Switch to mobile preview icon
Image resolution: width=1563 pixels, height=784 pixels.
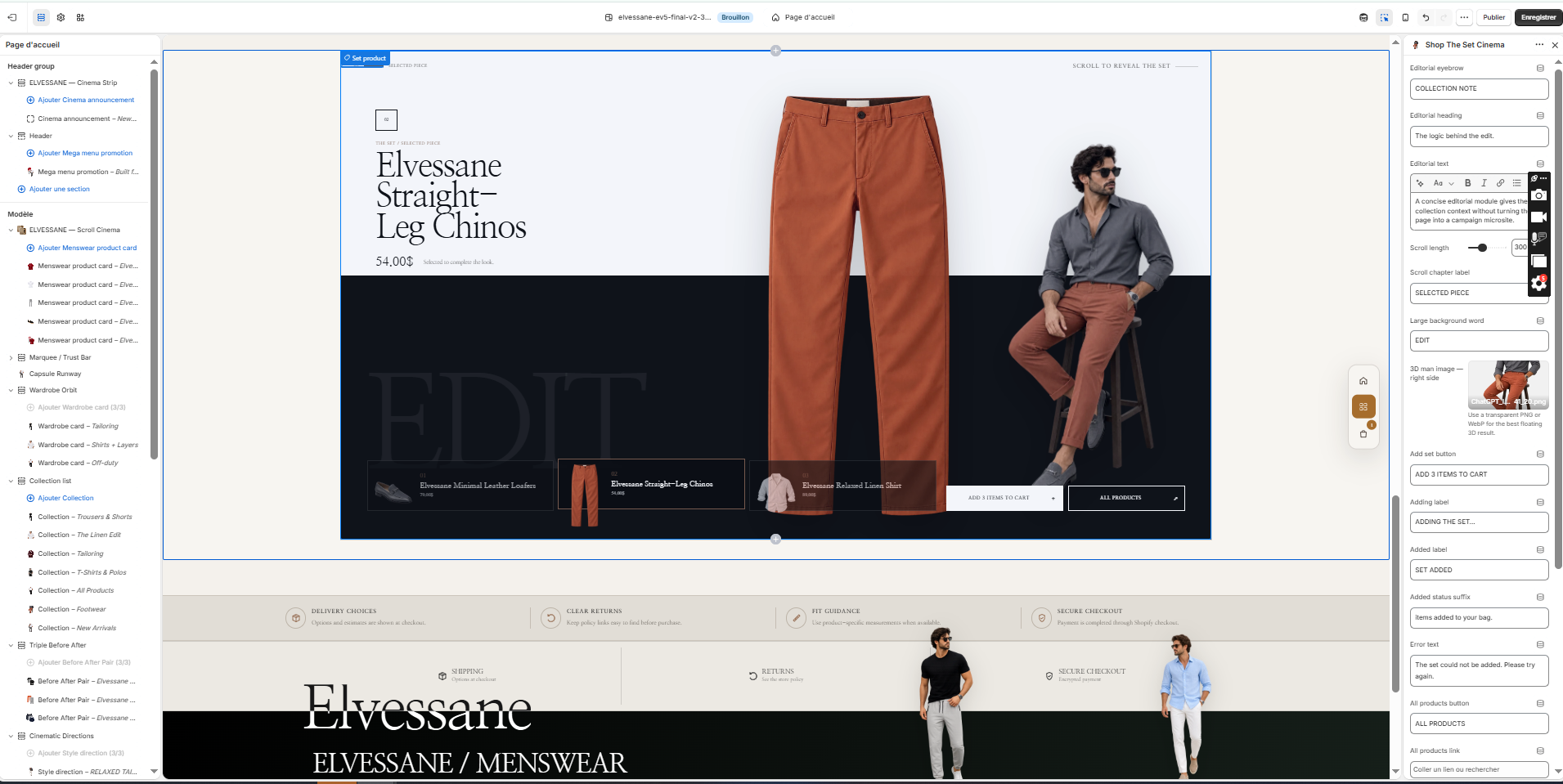(x=1405, y=17)
